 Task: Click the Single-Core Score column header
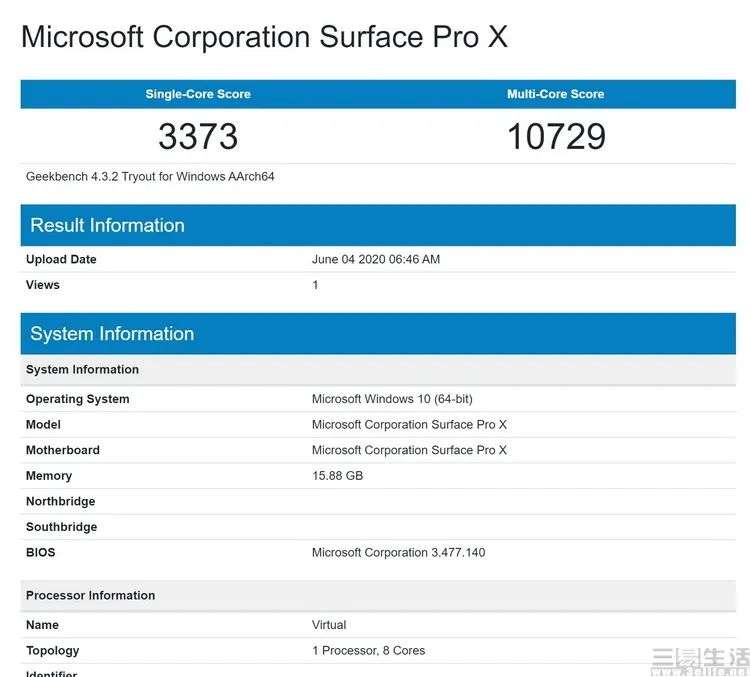[x=198, y=94]
